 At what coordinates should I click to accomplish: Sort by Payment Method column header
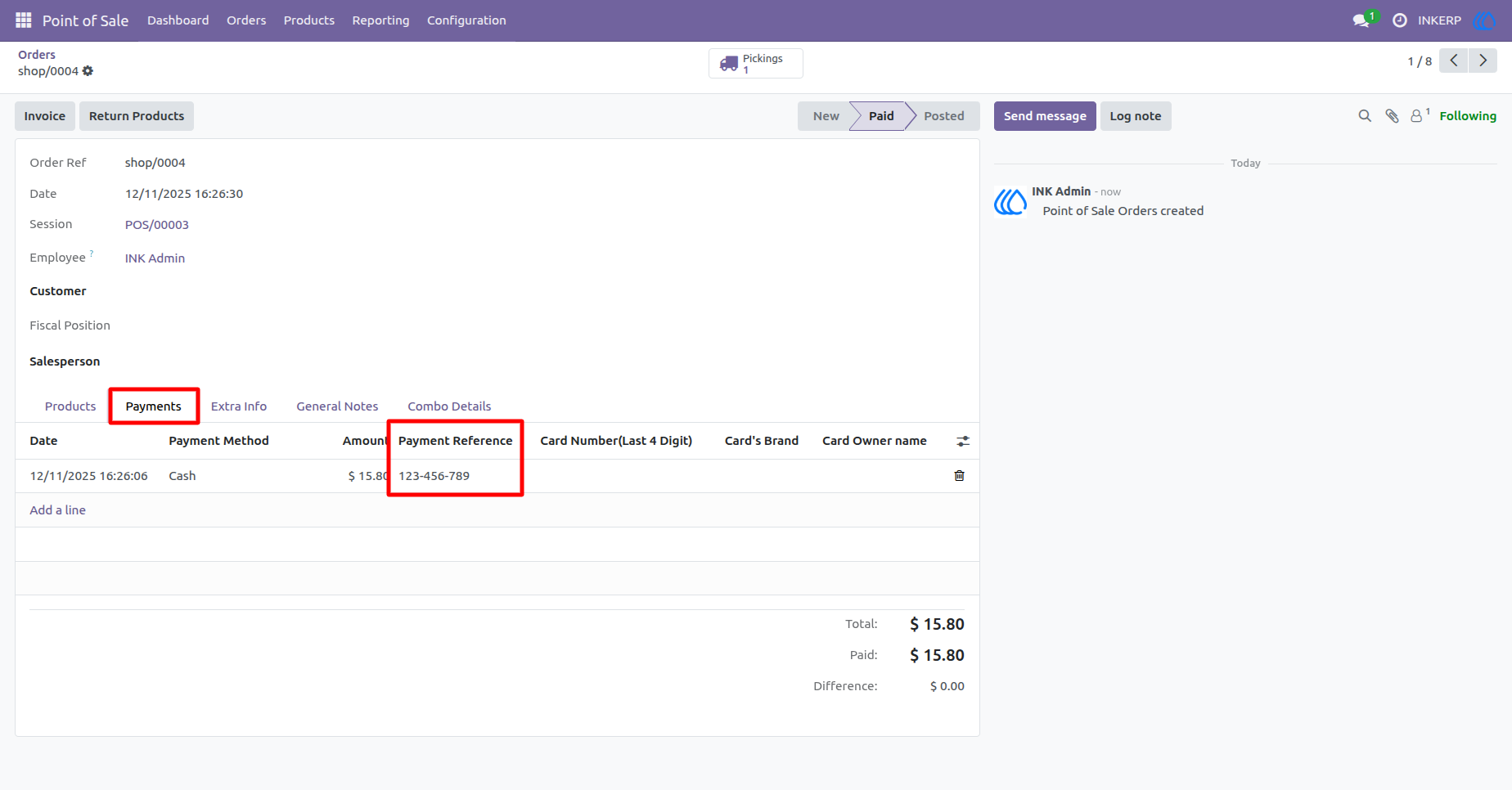point(218,441)
